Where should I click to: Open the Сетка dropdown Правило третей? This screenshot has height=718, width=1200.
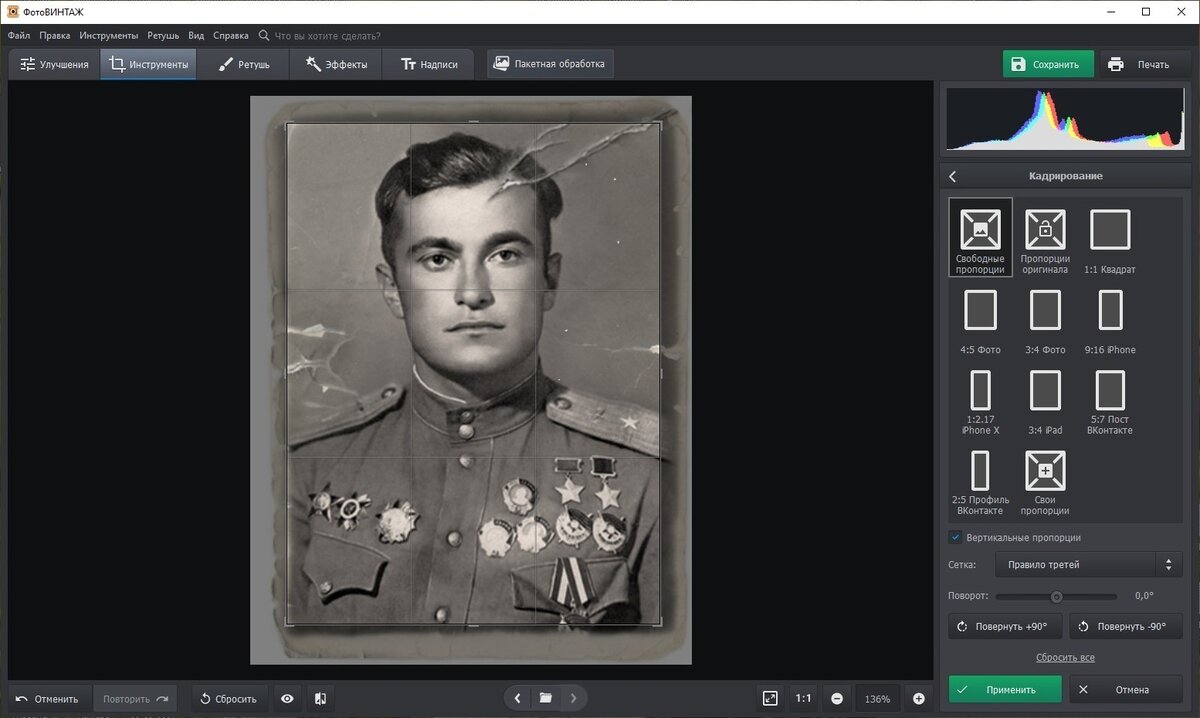tap(1089, 565)
